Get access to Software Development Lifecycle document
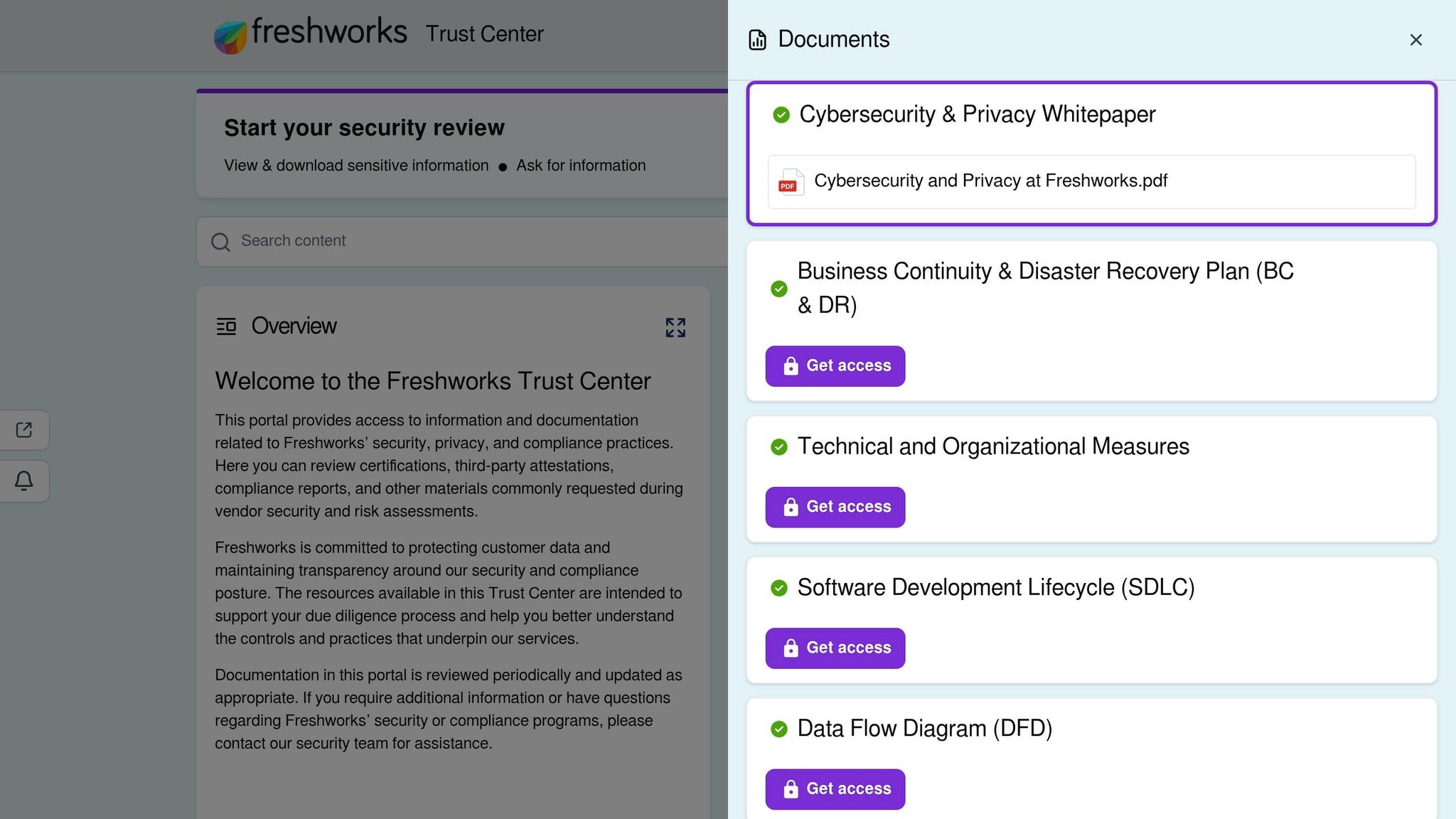The image size is (1456, 819). click(835, 648)
